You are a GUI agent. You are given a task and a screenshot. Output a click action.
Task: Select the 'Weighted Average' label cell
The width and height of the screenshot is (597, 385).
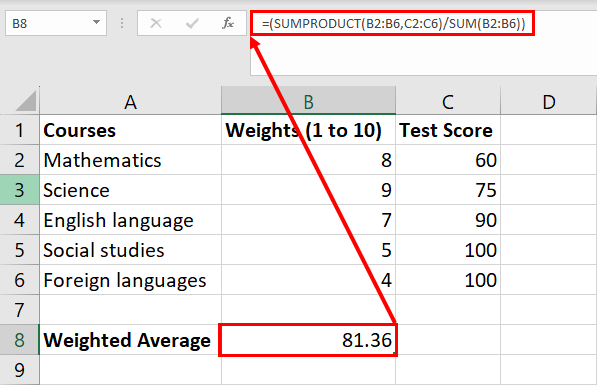point(130,340)
